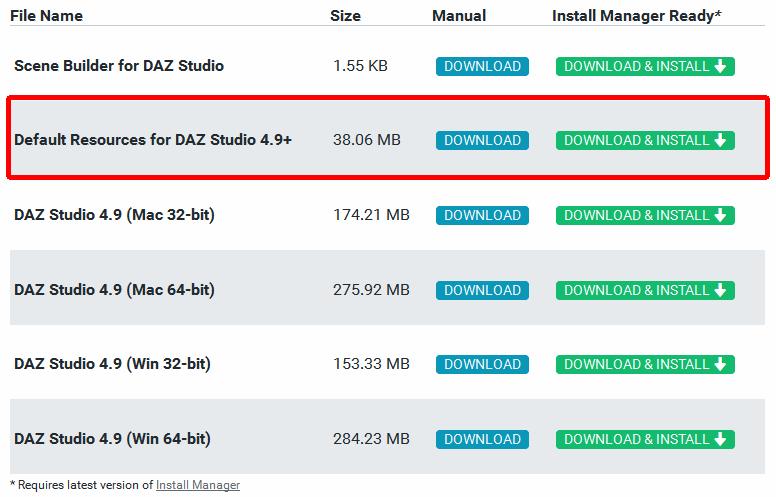Screen dimensions: 776x497
Task: Download DAZ Studio 4.9 Win 32-bit manually
Action: (482, 364)
